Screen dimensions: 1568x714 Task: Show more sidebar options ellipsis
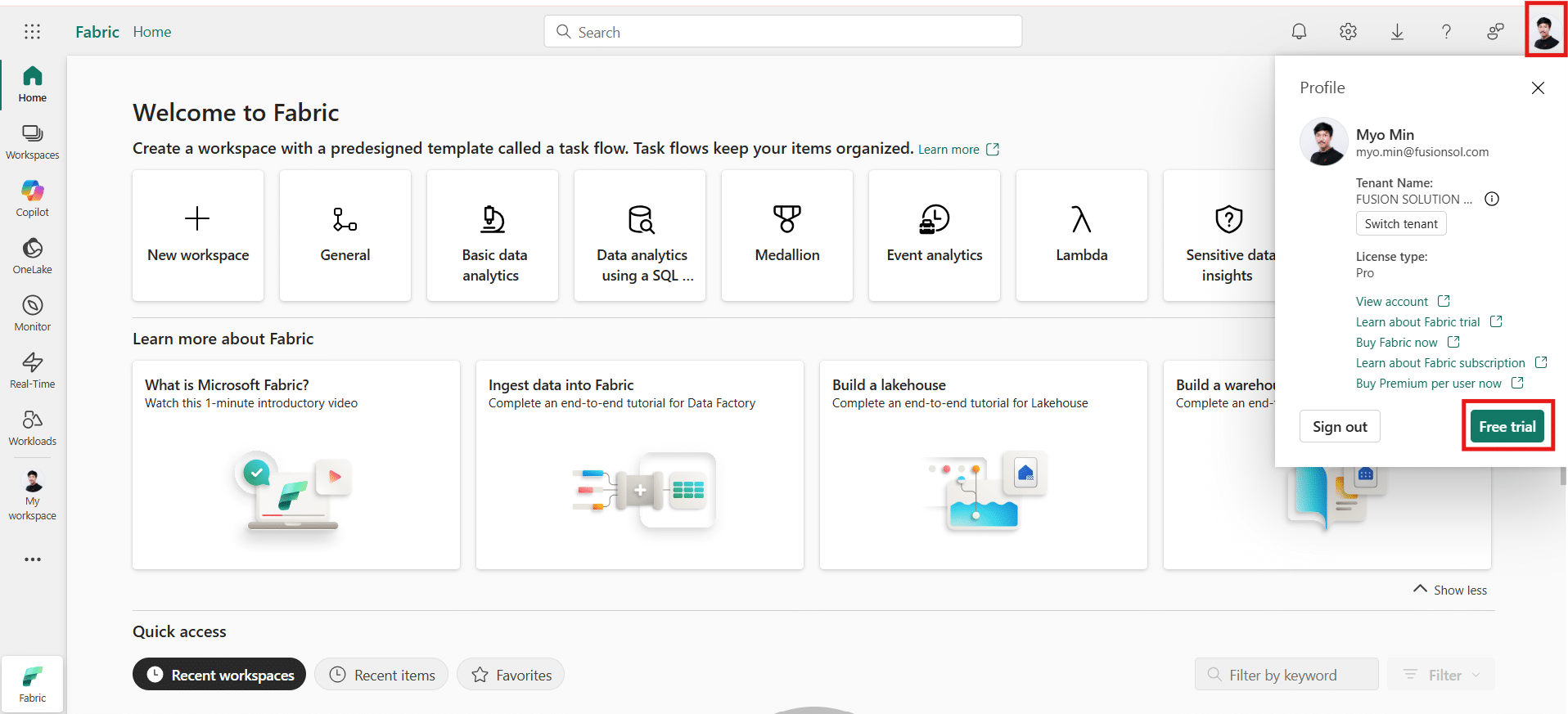point(33,559)
